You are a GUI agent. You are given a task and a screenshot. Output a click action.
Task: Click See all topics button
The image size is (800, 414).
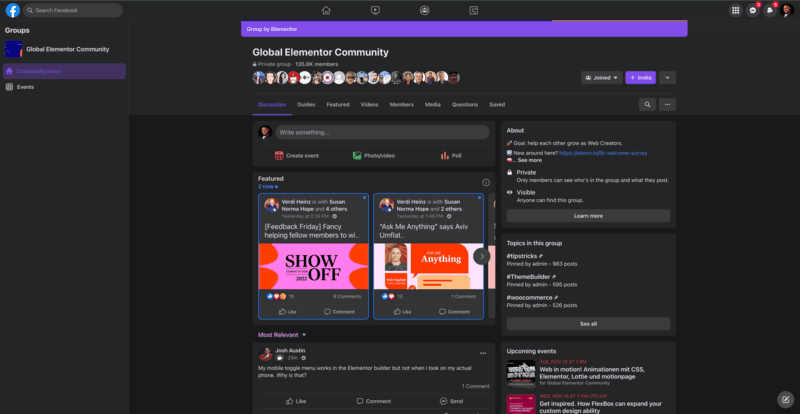click(588, 324)
